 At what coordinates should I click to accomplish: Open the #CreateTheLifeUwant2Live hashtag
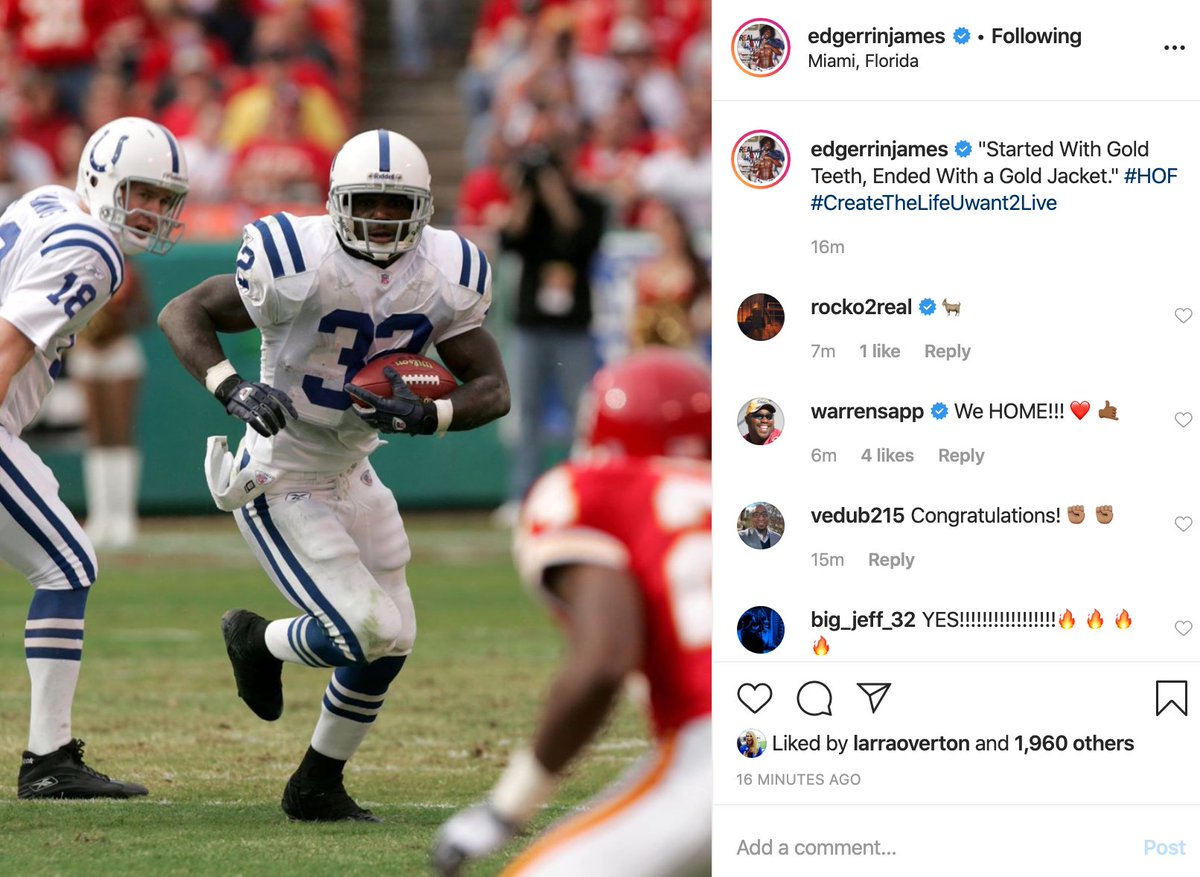(x=934, y=203)
